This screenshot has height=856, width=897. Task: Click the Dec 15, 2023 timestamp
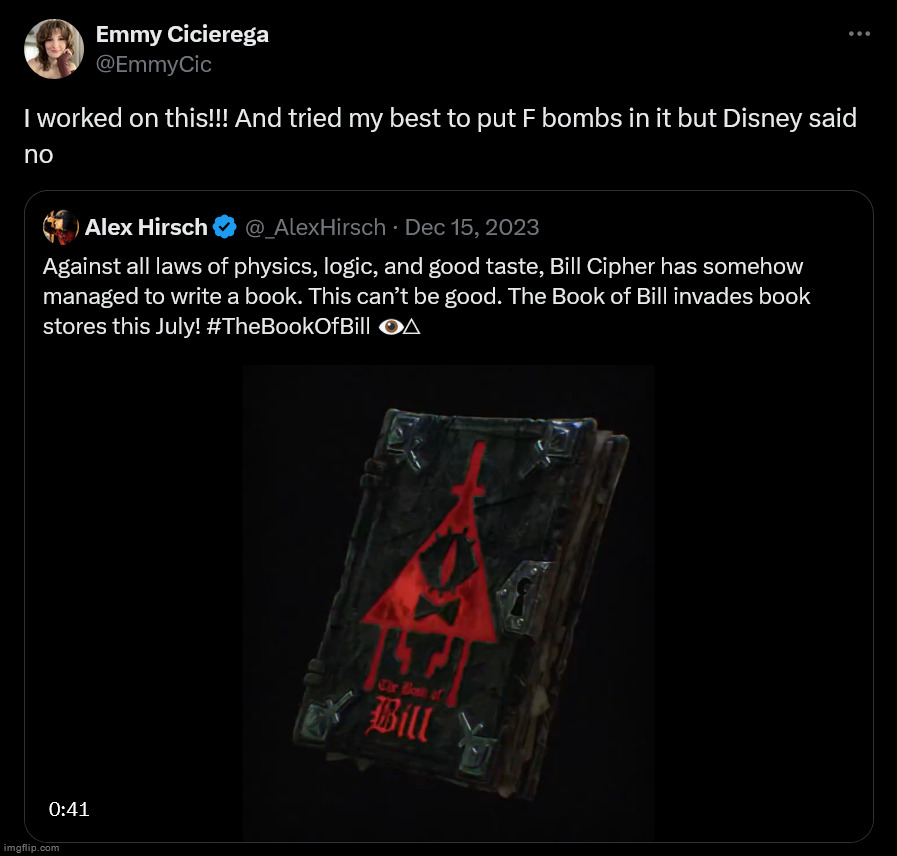[472, 227]
